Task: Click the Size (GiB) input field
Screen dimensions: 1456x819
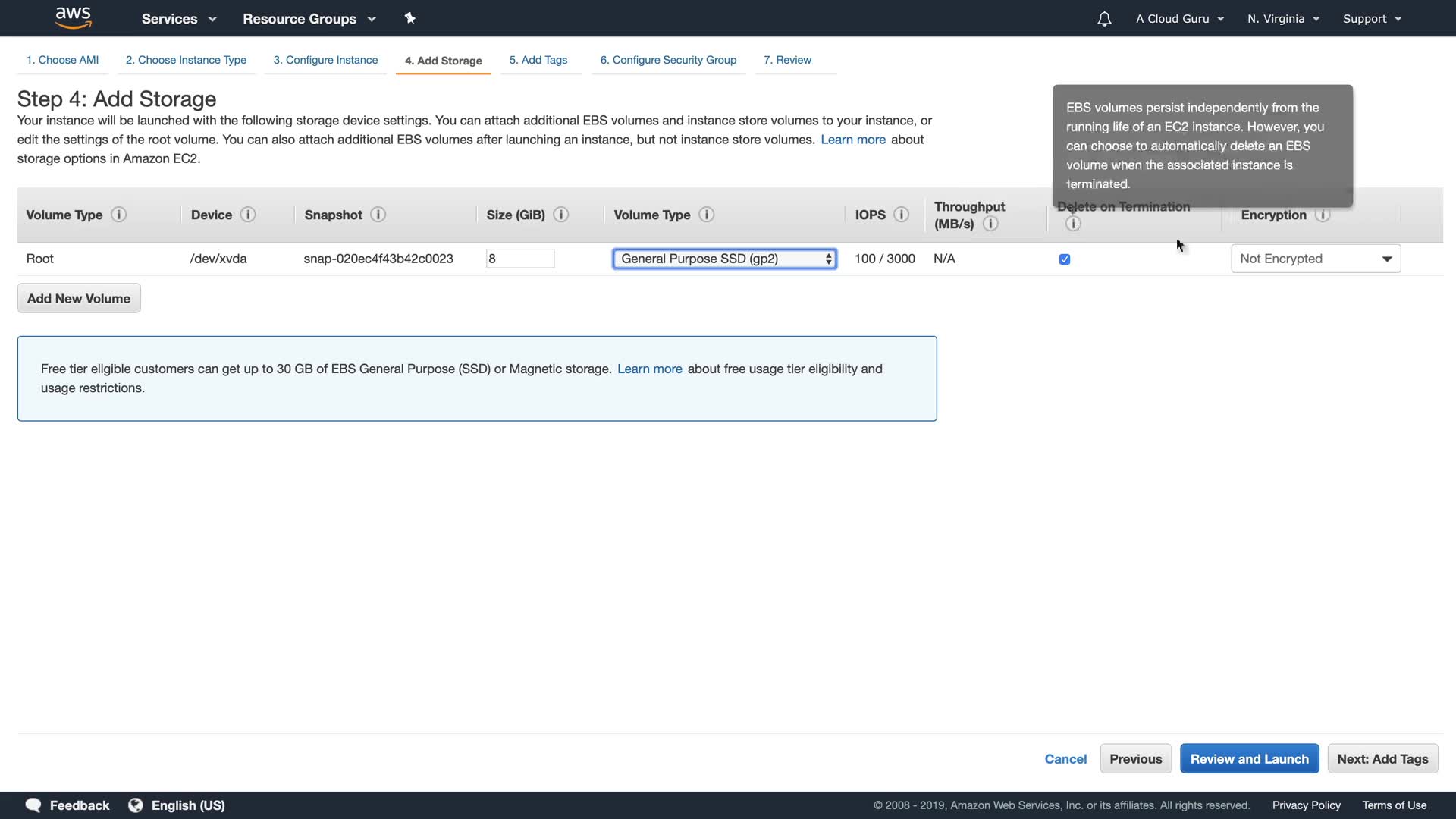Action: [x=520, y=259]
